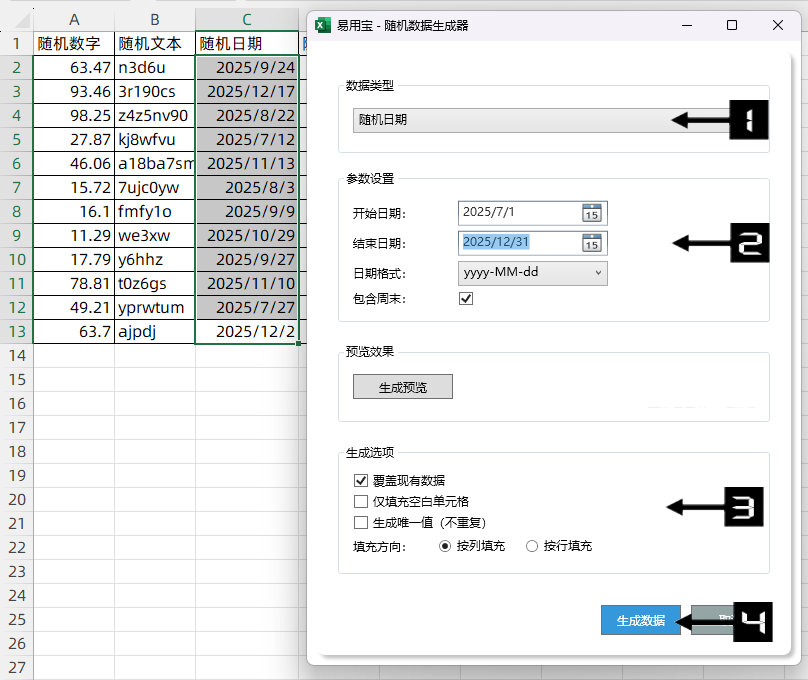Click the 开始日期 input field
This screenshot has height=680, width=808.
[x=518, y=213]
